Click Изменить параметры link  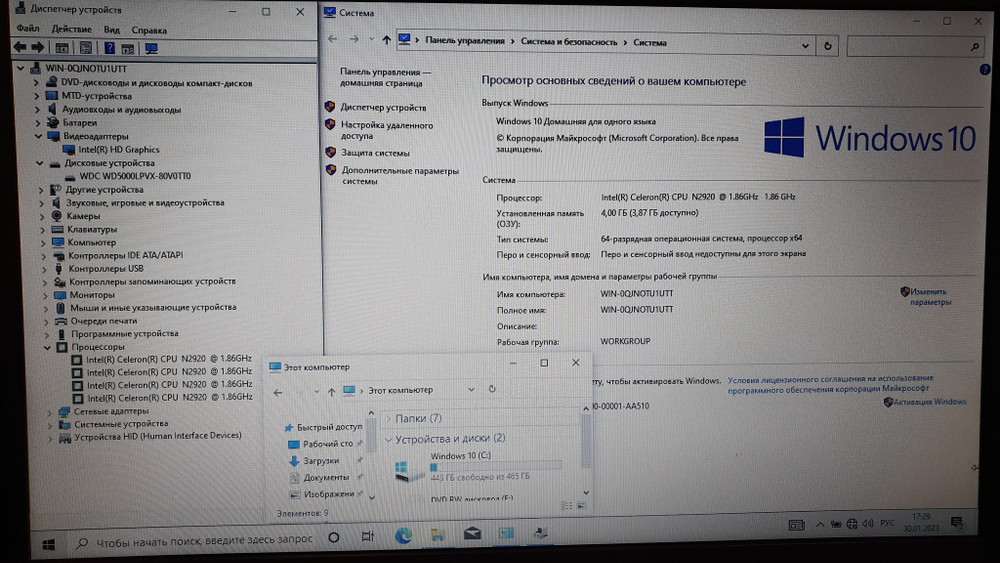[x=929, y=296]
